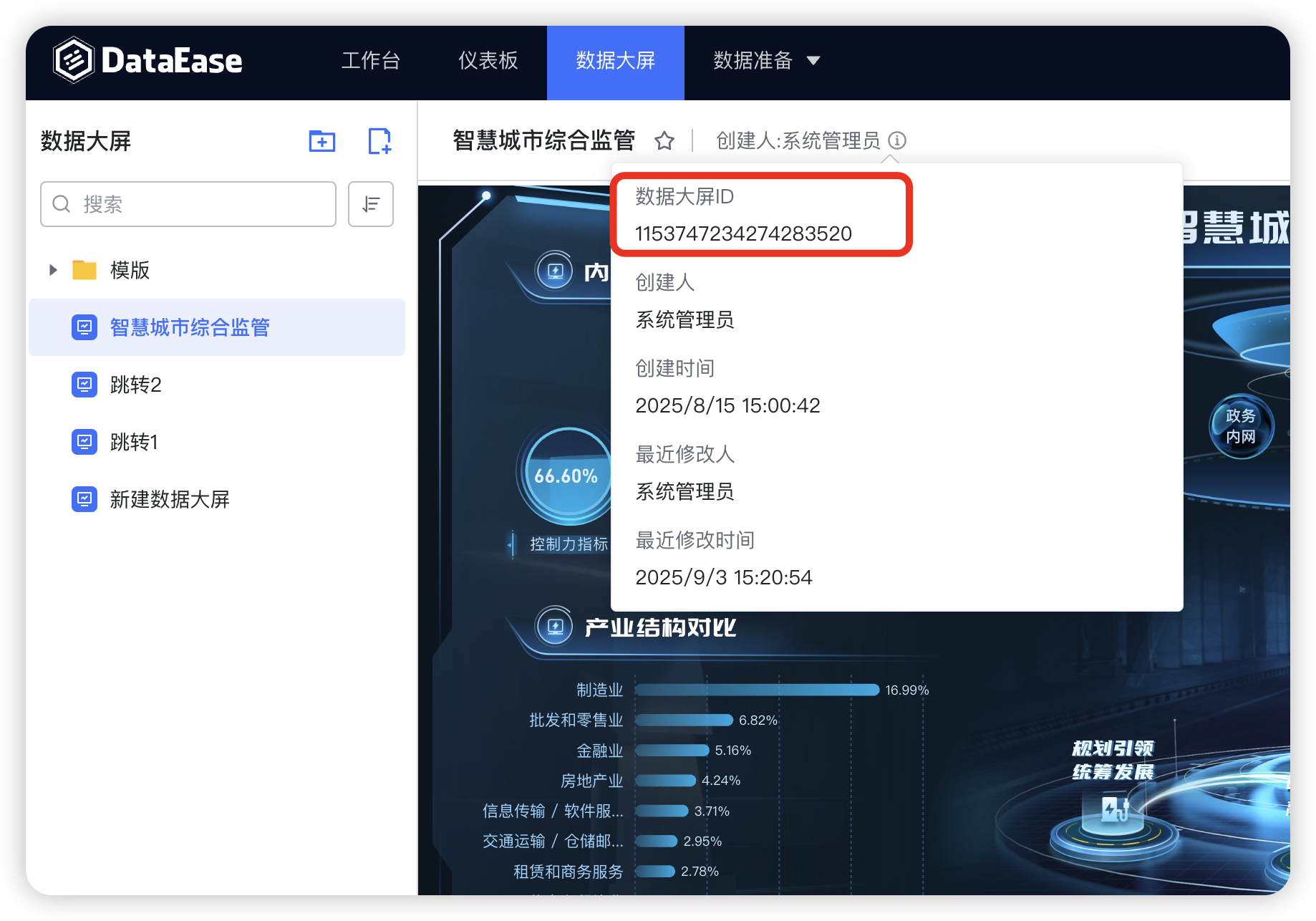This screenshot has width=1316, height=921.
Task: Click the info icon beside 系统管理员
Action: (897, 140)
